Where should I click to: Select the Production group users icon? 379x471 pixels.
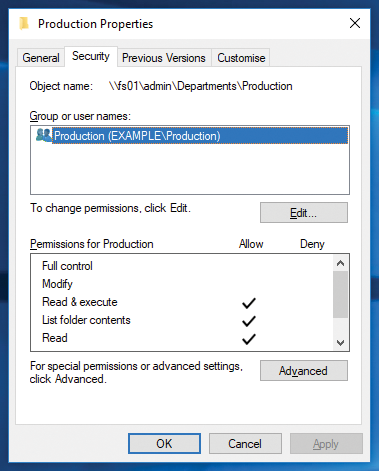44,135
